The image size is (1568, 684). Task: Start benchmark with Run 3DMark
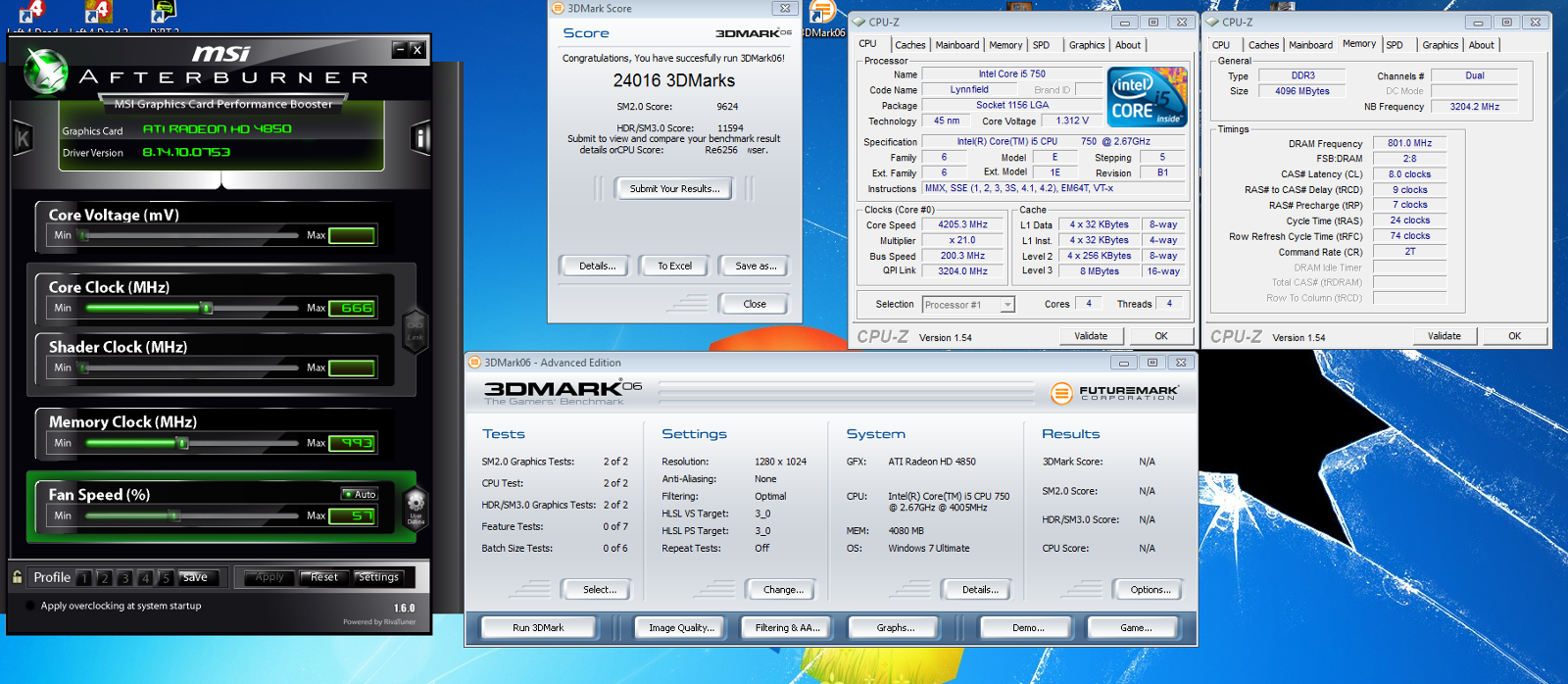tap(538, 627)
